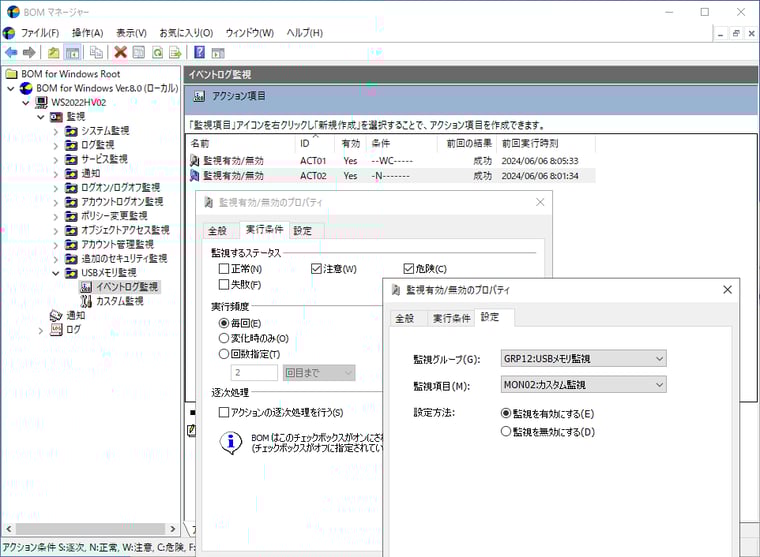The image size is (760, 557).
Task: Expand the ログ tree node
Action: point(41,330)
